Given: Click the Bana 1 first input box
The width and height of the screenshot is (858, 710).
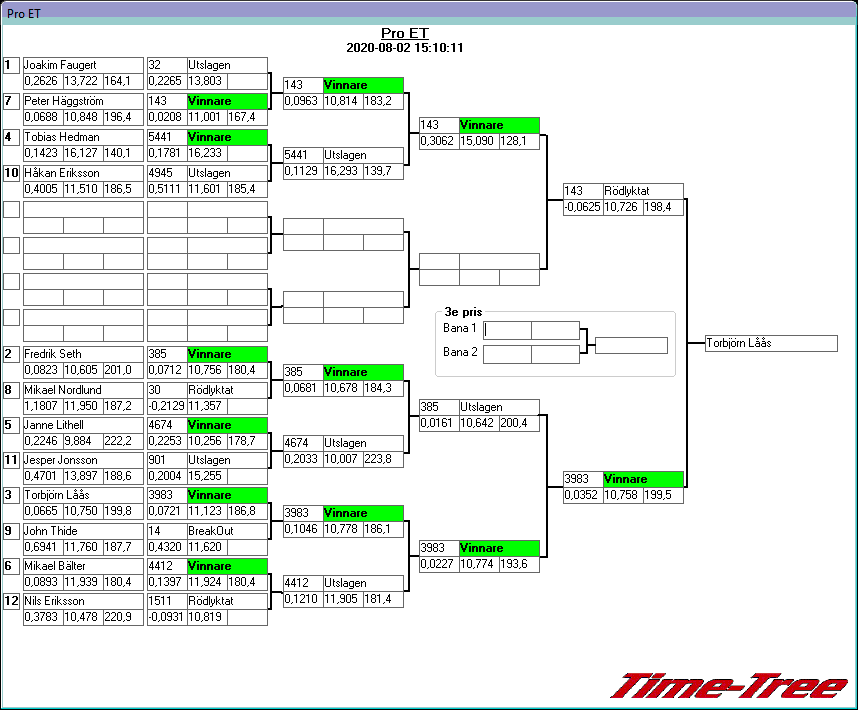Looking at the screenshot, I should pyautogui.click(x=507, y=330).
